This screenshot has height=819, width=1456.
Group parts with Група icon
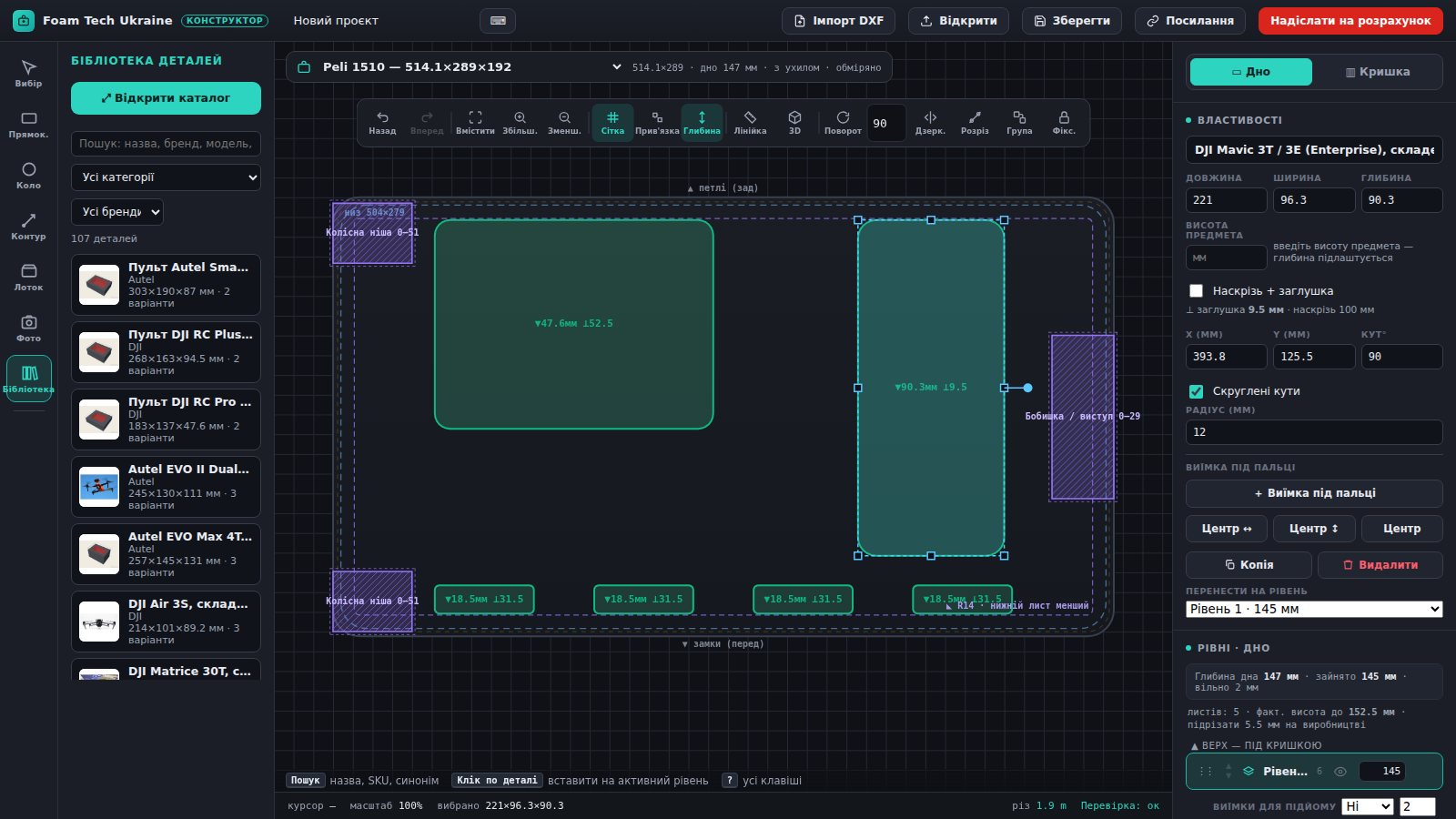point(1019,123)
